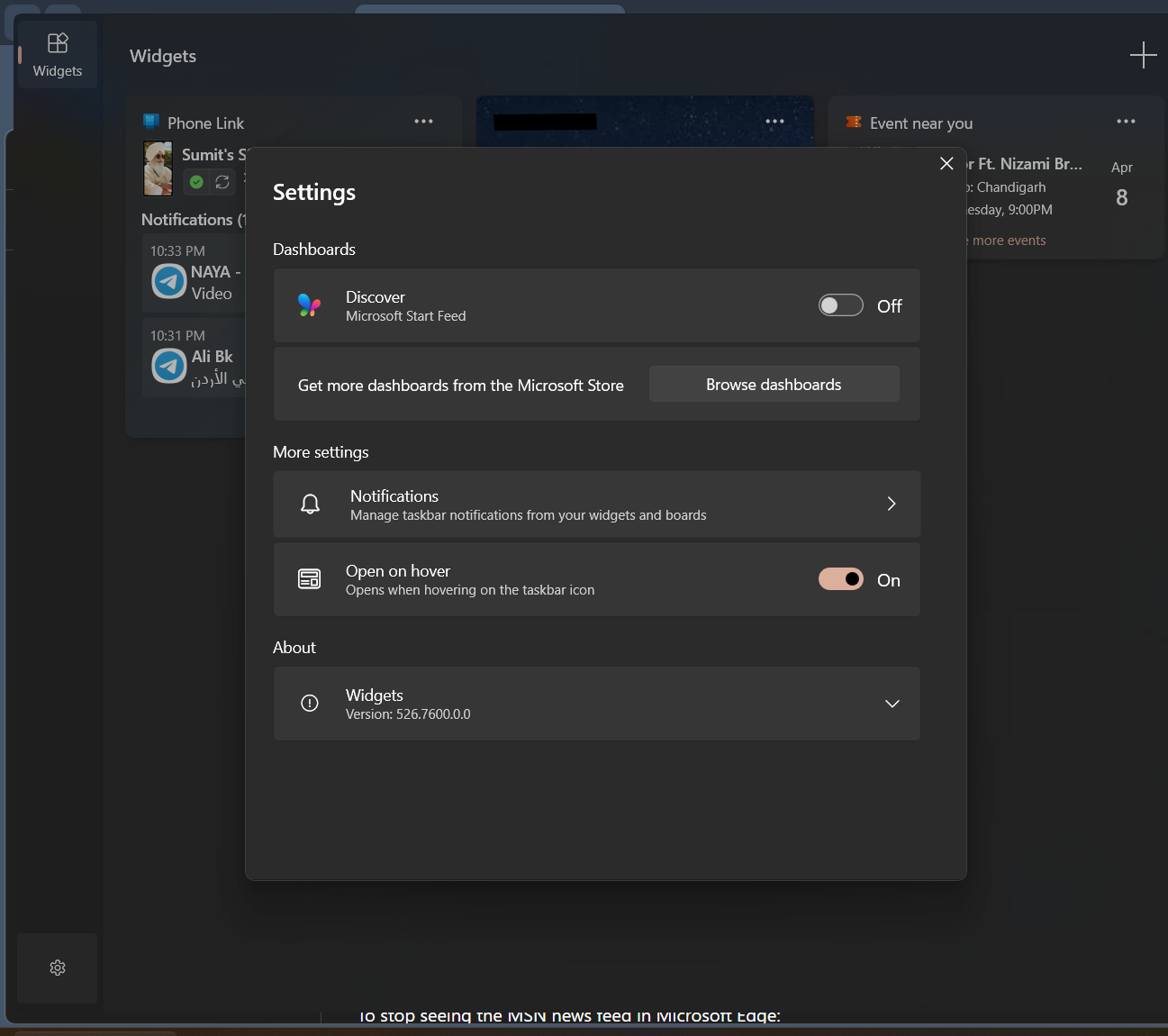The height and width of the screenshot is (1036, 1168).
Task: Click the Phone Link refresh icon
Action: pyautogui.click(x=222, y=182)
